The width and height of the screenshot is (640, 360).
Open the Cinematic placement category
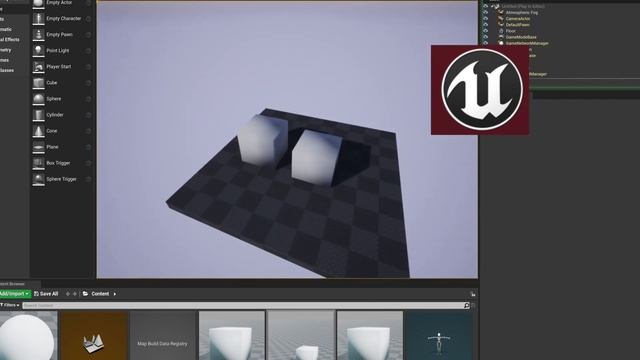coord(6,29)
